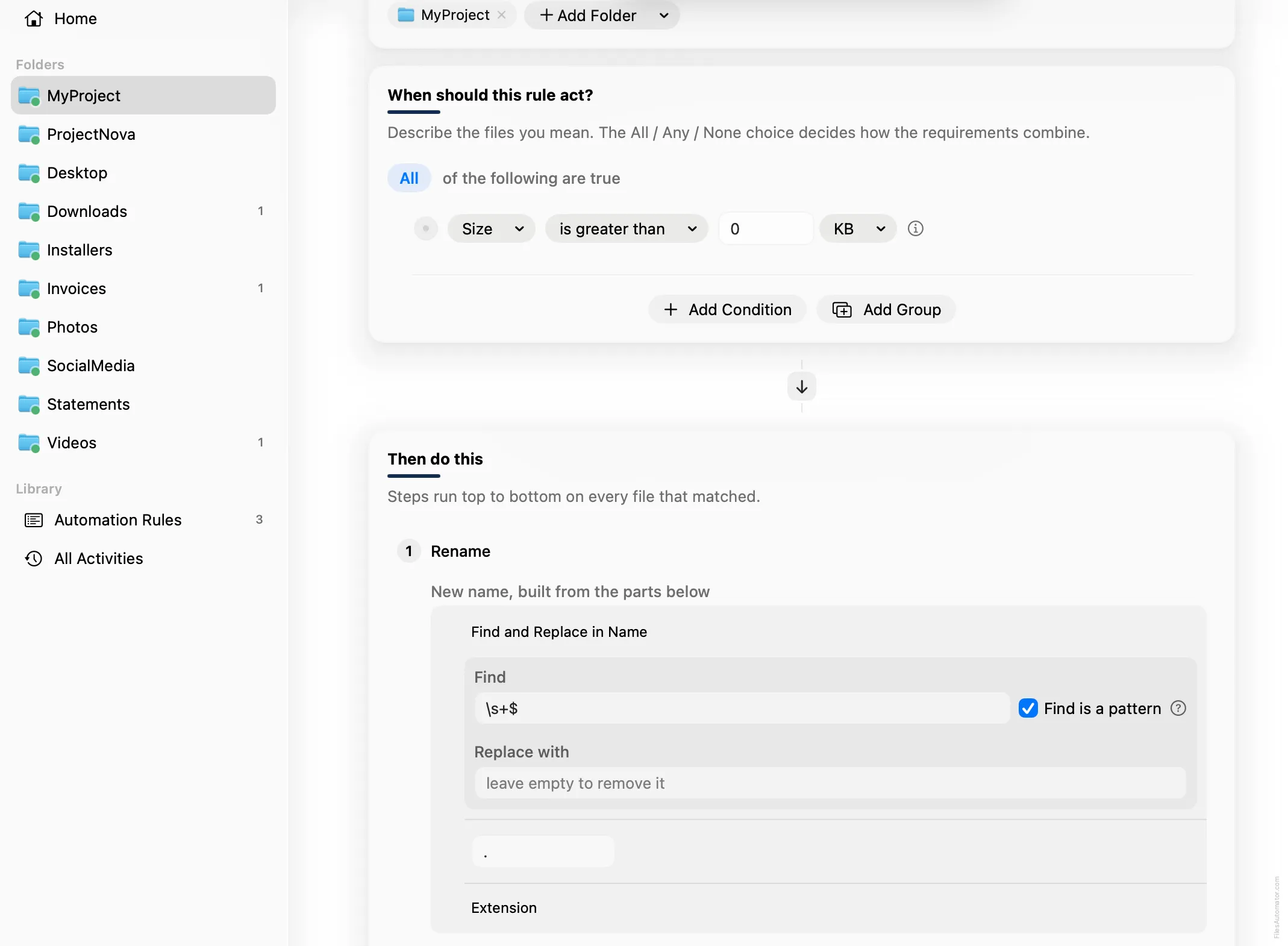Click the Rename step title

pyautogui.click(x=460, y=551)
